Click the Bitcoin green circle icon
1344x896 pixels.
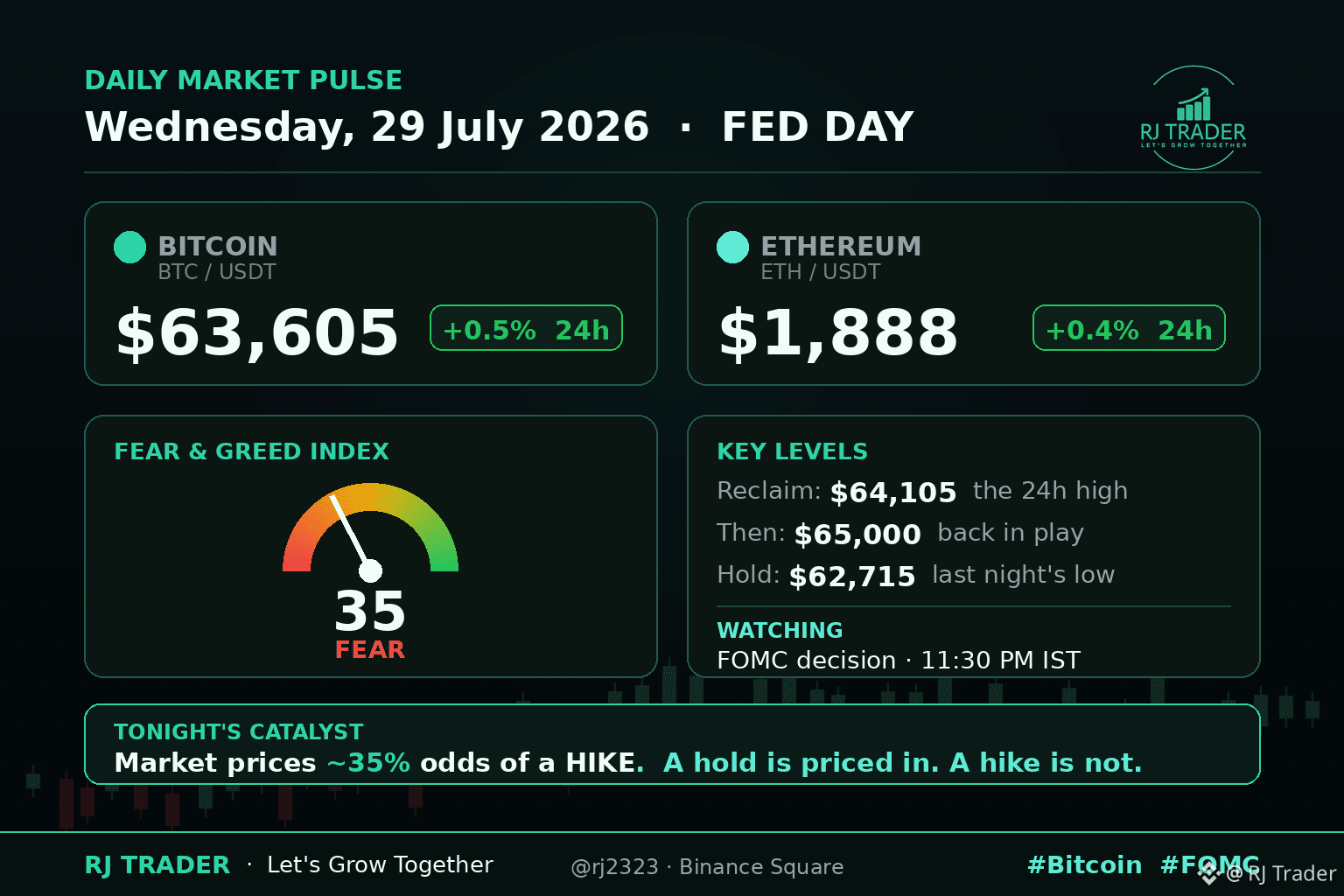129,248
